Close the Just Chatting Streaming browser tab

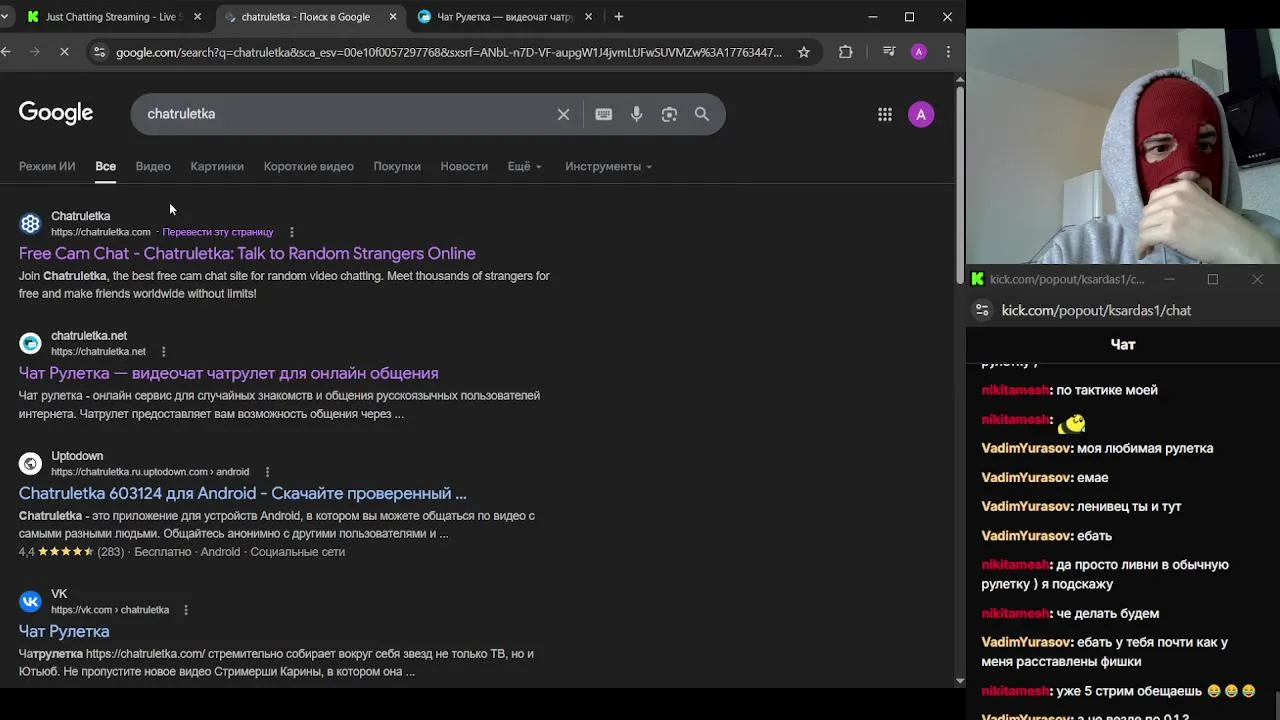(197, 17)
